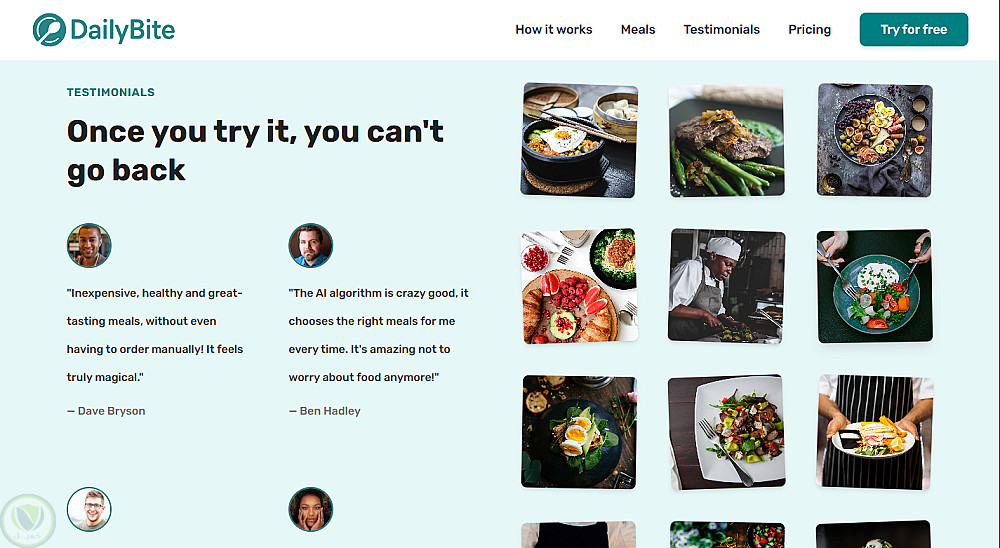
Task: Click the DailyBite brand name text
Action: click(122, 30)
